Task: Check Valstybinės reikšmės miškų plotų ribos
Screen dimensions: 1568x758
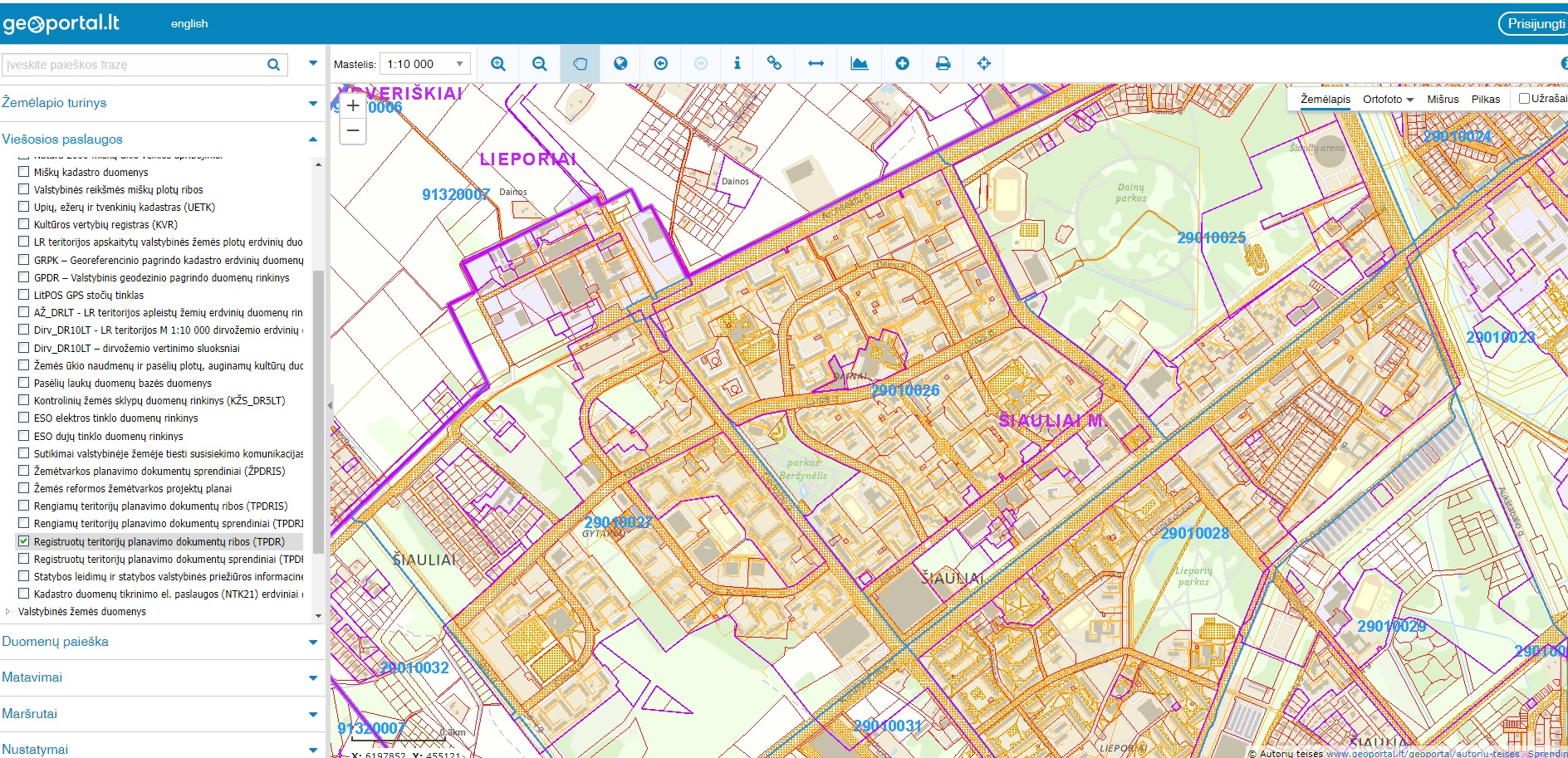Action: pos(23,189)
